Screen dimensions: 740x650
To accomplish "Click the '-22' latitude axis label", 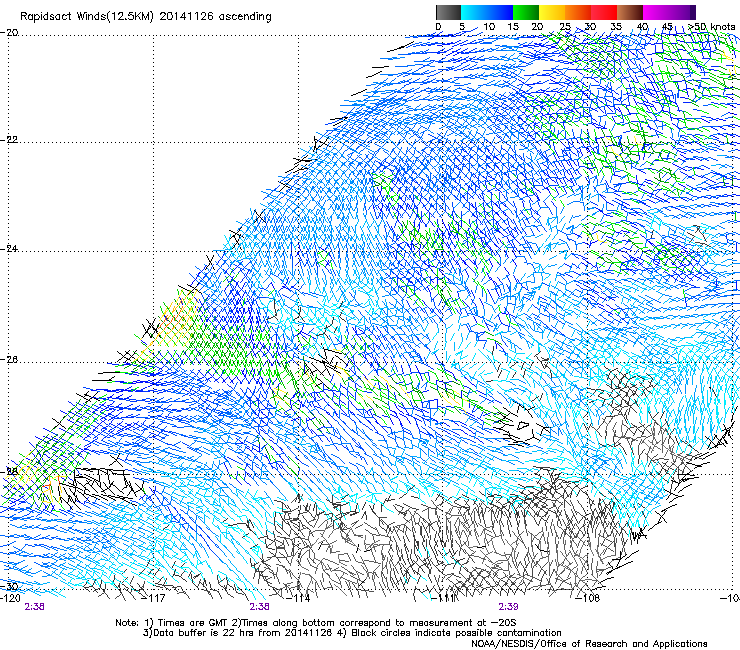I will [9, 140].
